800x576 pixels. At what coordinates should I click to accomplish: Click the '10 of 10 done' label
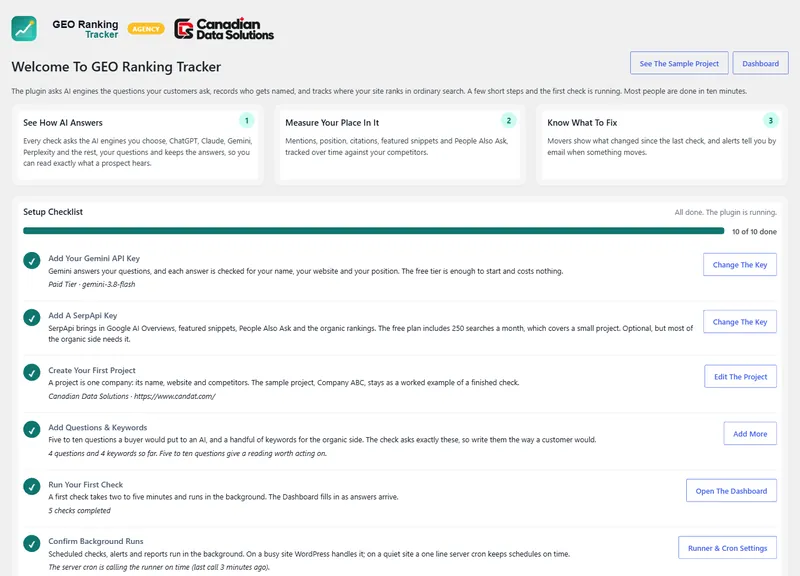[x=754, y=232]
